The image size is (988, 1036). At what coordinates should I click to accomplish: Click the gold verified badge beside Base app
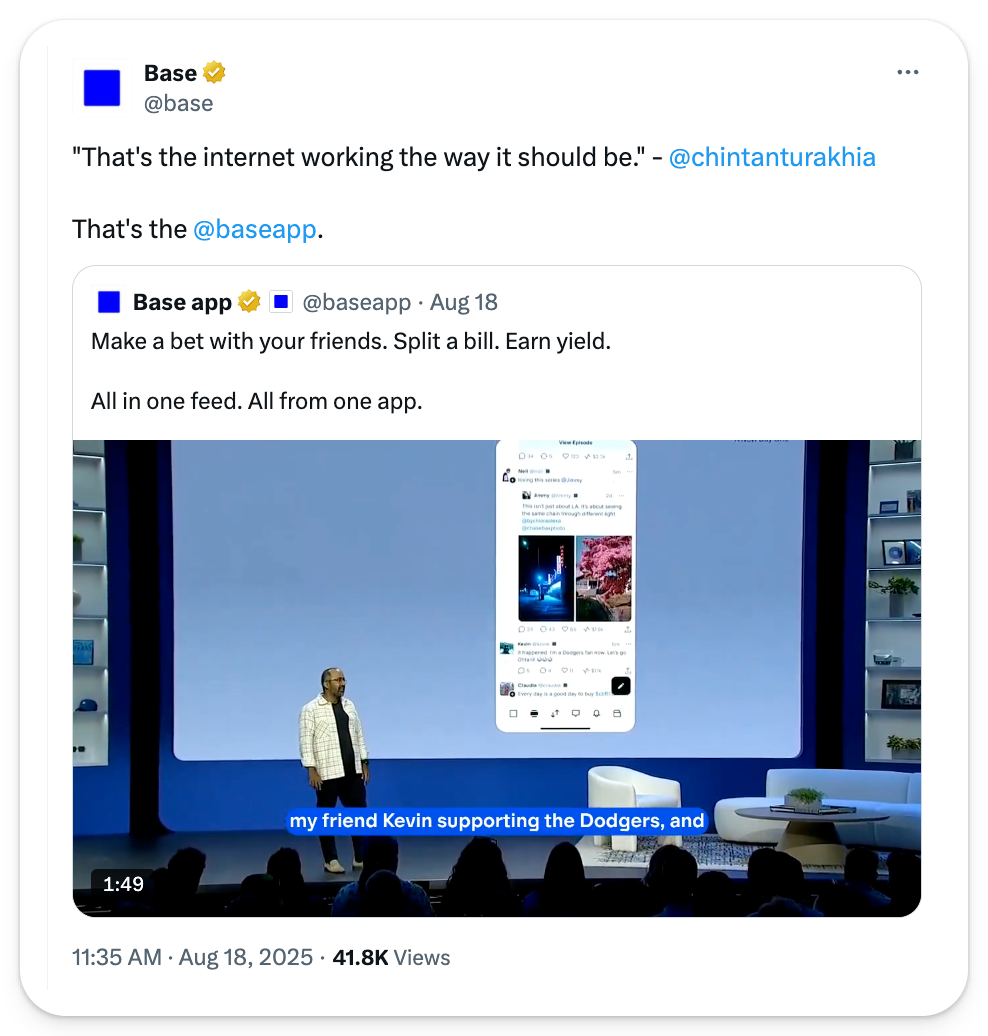tap(249, 302)
